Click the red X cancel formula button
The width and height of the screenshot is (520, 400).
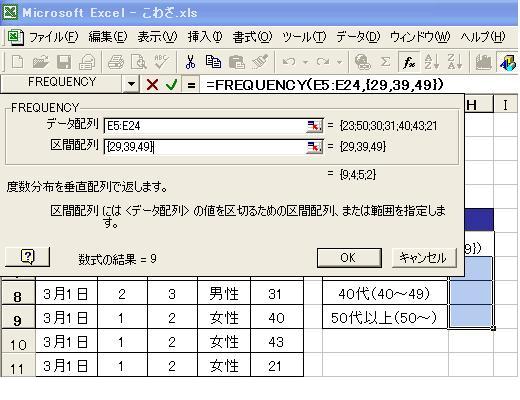tap(152, 85)
